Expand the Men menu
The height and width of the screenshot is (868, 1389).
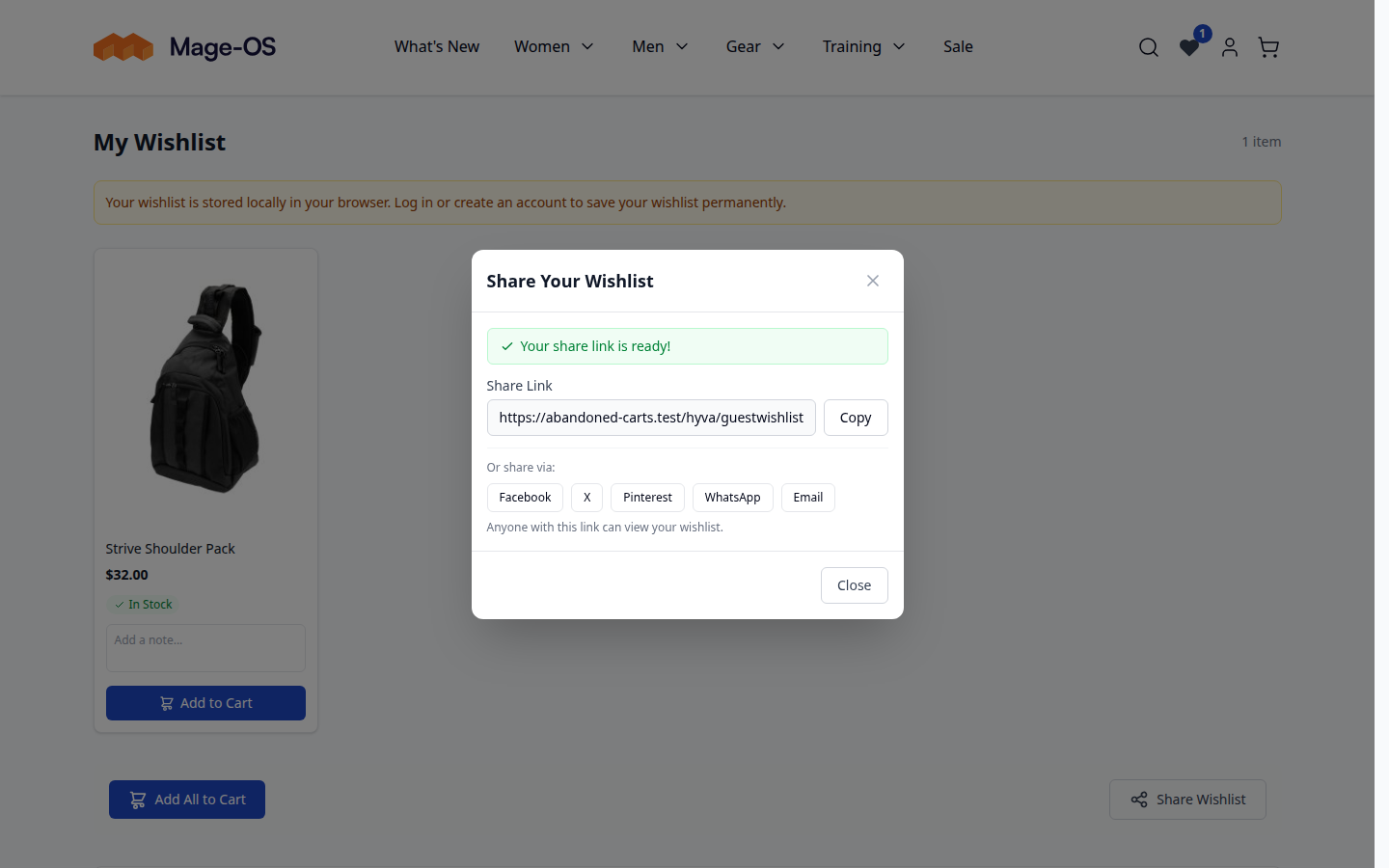pyautogui.click(x=660, y=46)
